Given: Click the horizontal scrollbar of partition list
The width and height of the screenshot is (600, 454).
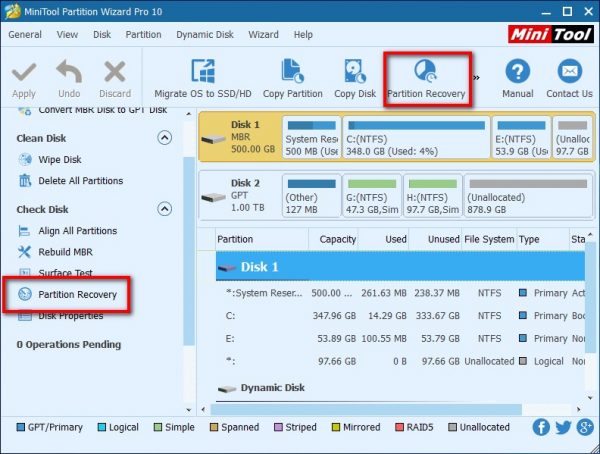Looking at the screenshot, I should pyautogui.click(x=366, y=409).
